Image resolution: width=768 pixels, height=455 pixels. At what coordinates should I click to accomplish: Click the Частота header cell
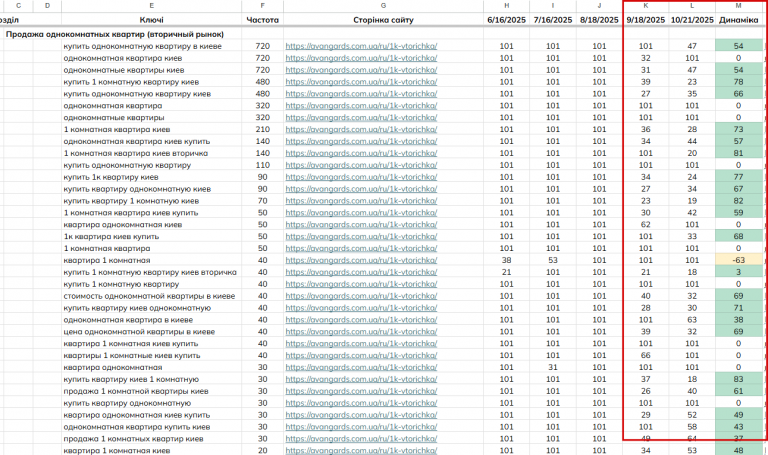(x=263, y=20)
